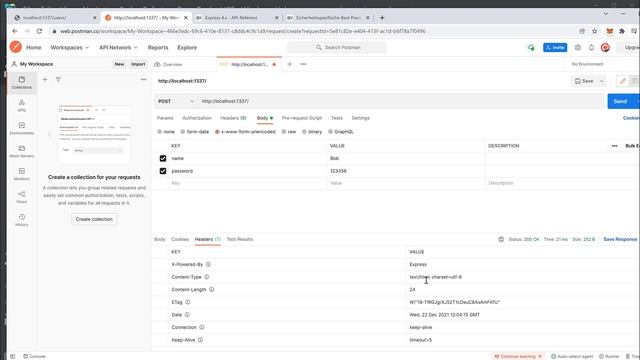Open the No Environment selector
Screen dimensions: 640x360
[587, 64]
